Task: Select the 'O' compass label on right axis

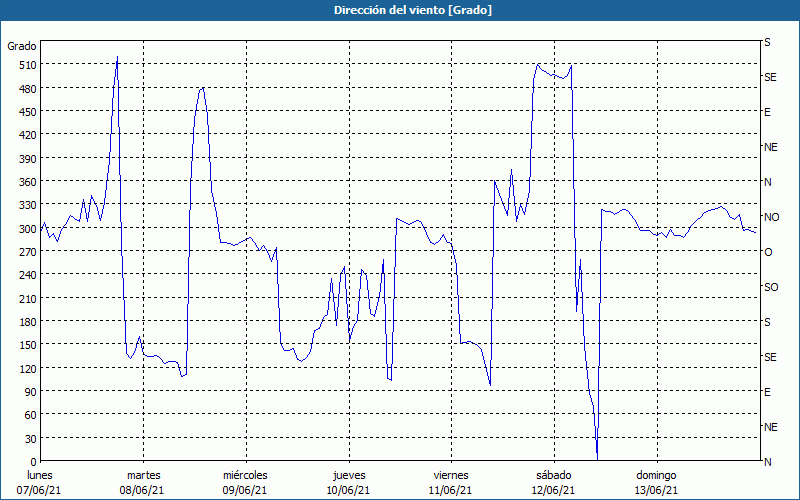Action: (x=768, y=253)
